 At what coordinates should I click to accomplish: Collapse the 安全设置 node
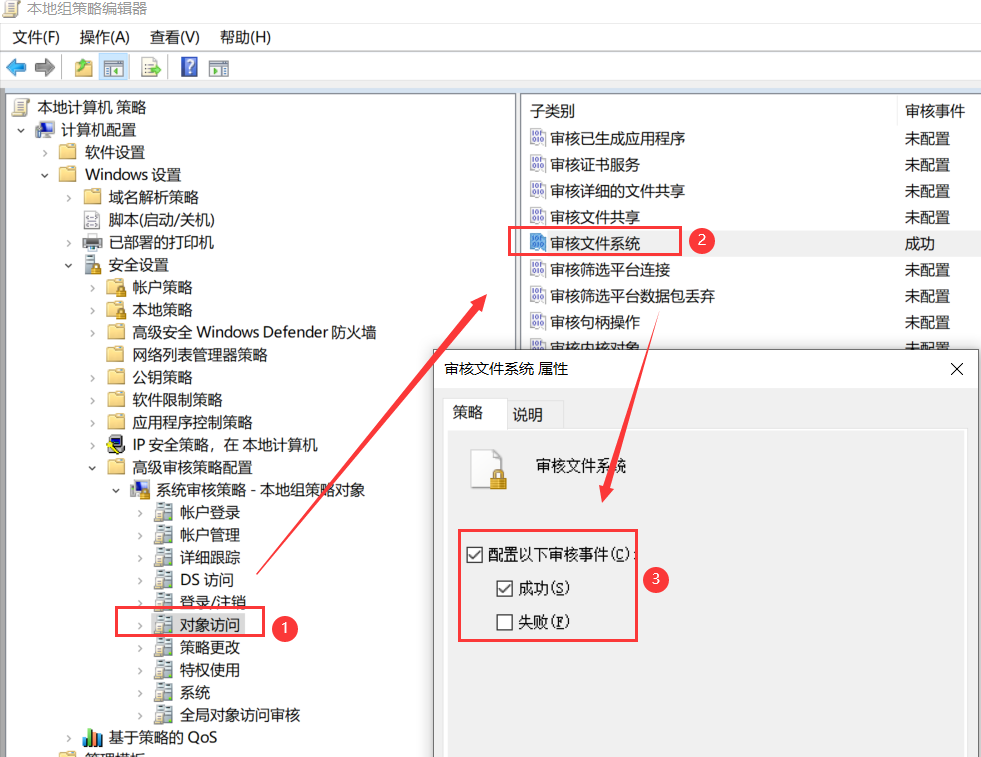coord(69,265)
